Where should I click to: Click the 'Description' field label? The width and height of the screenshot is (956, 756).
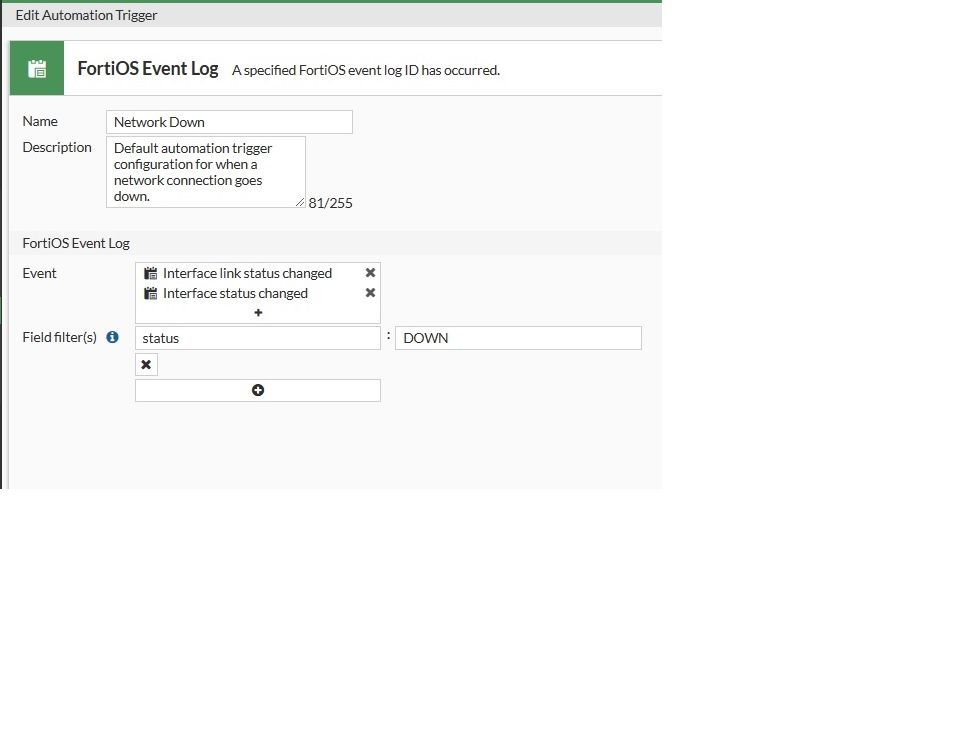pos(57,147)
